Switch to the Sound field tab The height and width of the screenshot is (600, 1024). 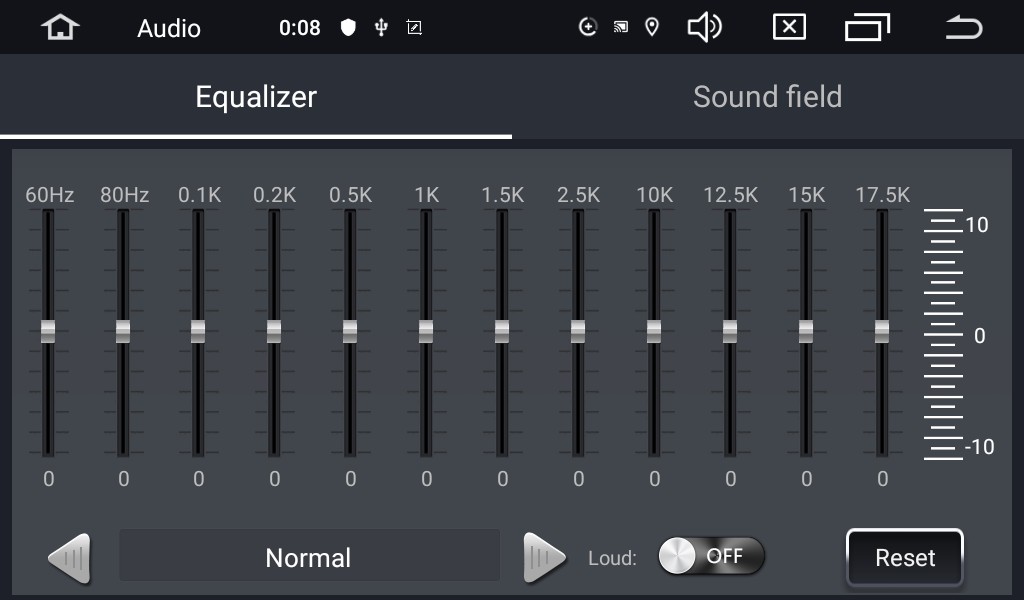click(x=767, y=97)
